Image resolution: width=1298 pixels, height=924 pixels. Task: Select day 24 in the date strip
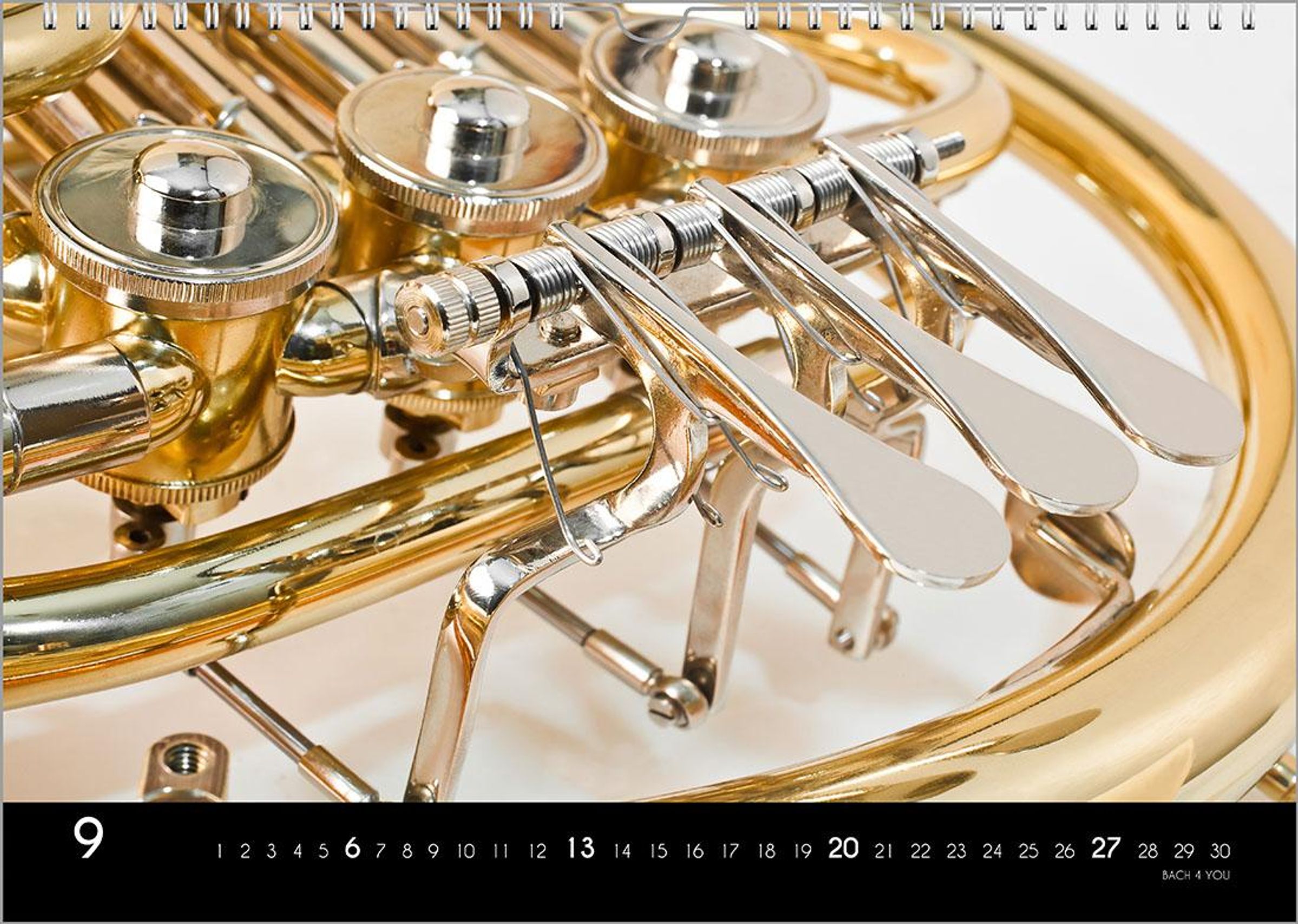click(x=992, y=851)
